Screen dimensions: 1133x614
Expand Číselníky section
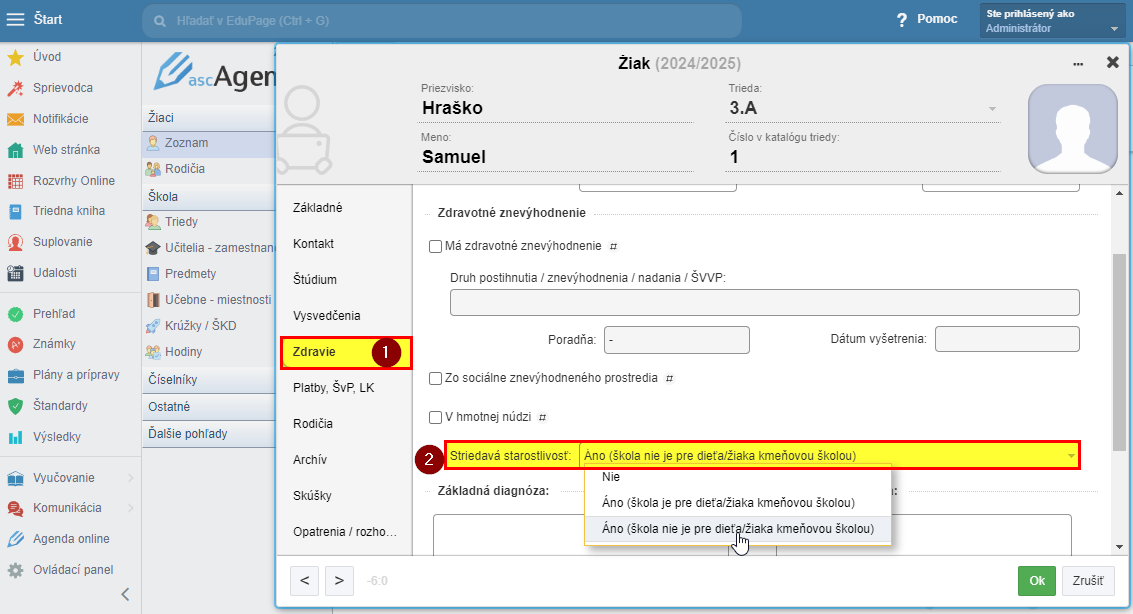[x=209, y=380]
